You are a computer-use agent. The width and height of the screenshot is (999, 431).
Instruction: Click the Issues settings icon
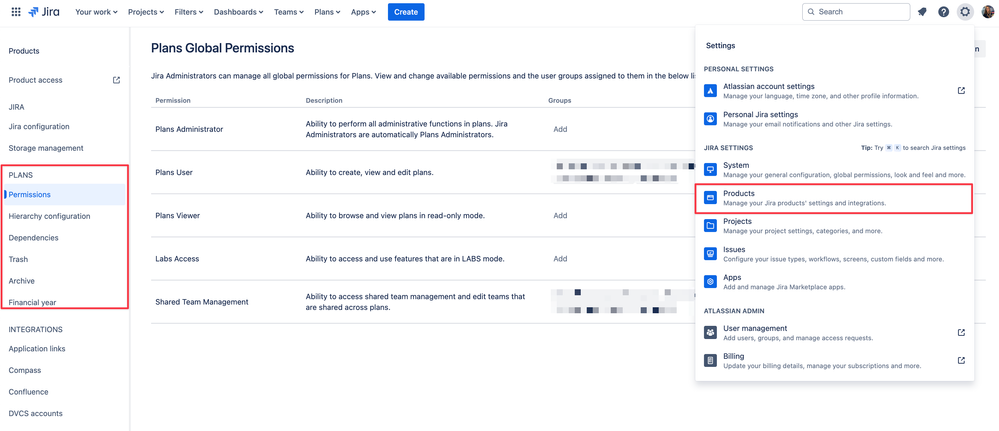[710, 254]
